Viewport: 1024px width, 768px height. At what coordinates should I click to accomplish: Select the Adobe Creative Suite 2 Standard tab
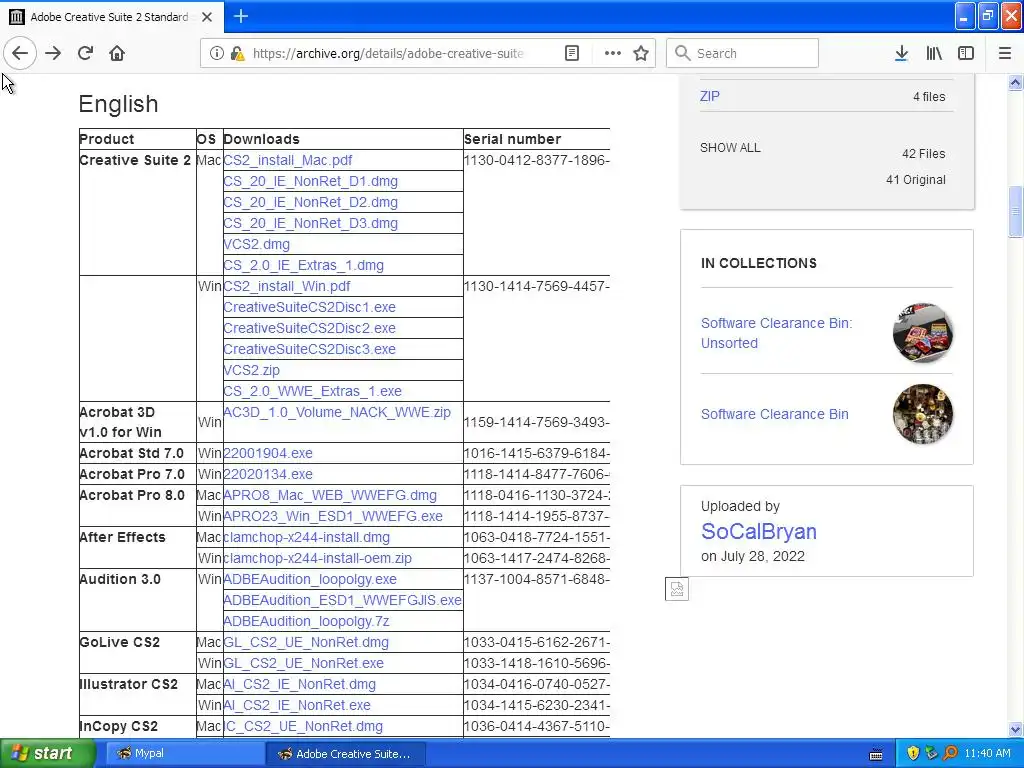112,17
